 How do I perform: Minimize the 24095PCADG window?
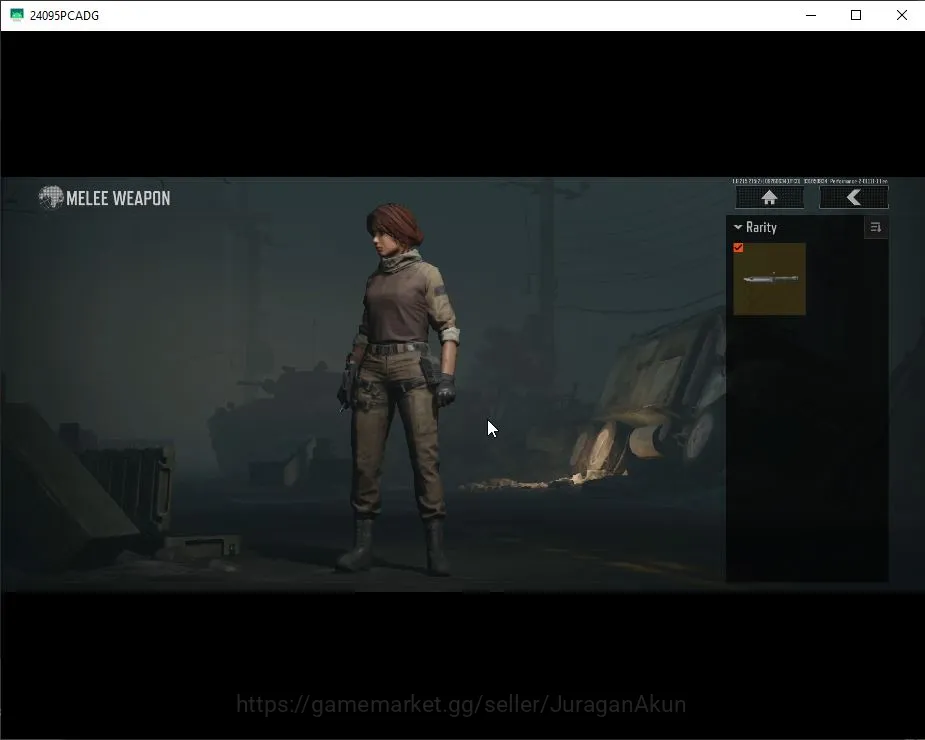811,15
